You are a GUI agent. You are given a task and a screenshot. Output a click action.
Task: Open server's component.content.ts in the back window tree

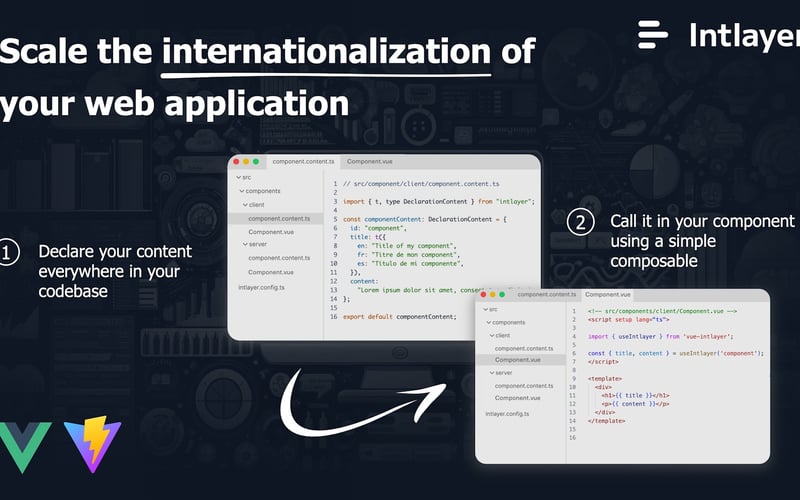[x=279, y=258]
